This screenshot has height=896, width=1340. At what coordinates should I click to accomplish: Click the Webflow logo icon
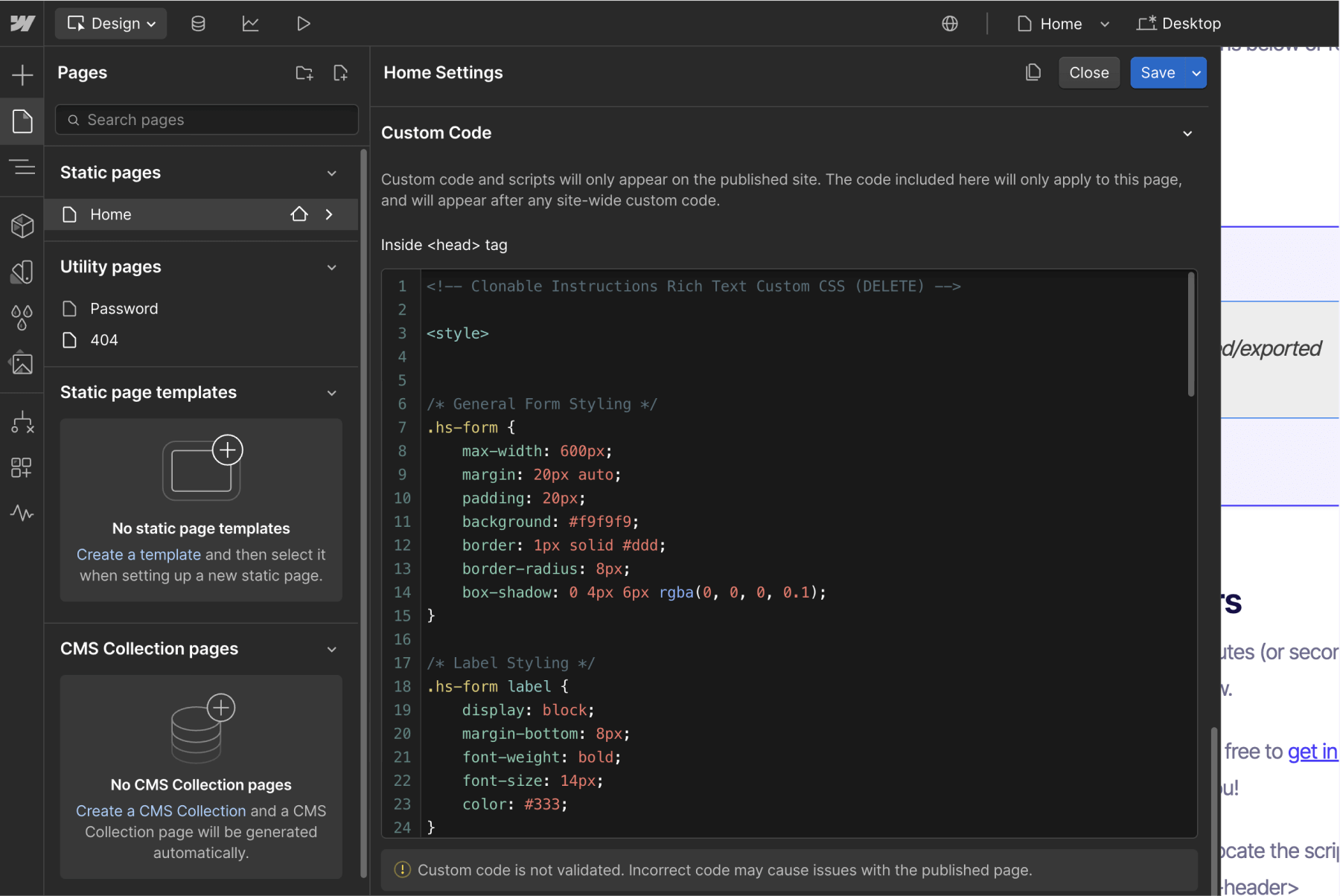coord(22,24)
